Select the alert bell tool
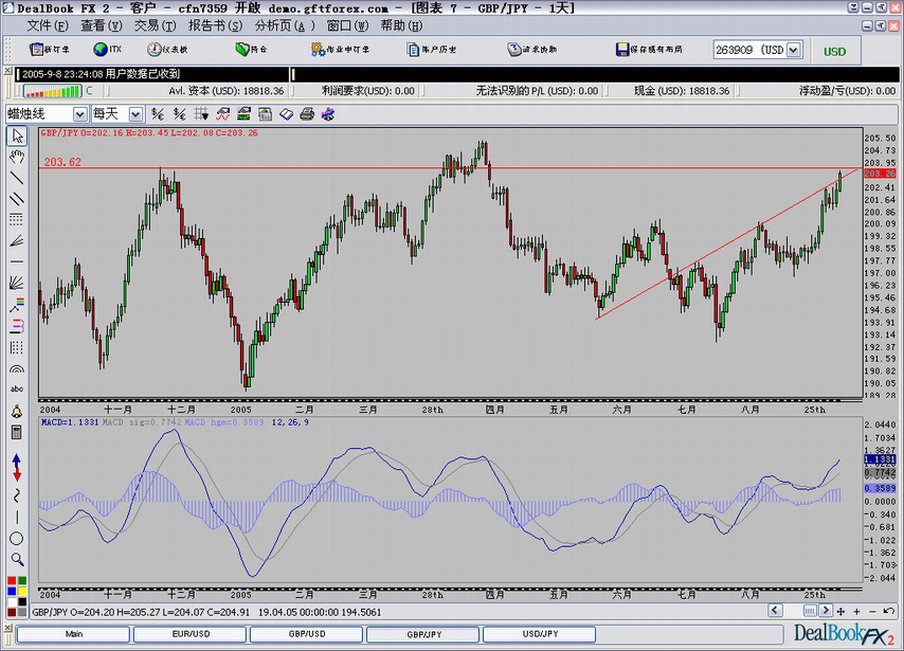Viewport: 904px width, 651px height. pos(17,411)
